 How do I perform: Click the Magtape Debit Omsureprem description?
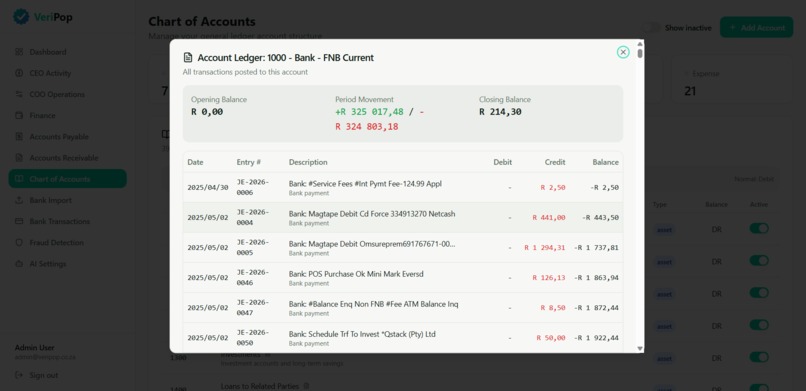point(372,244)
